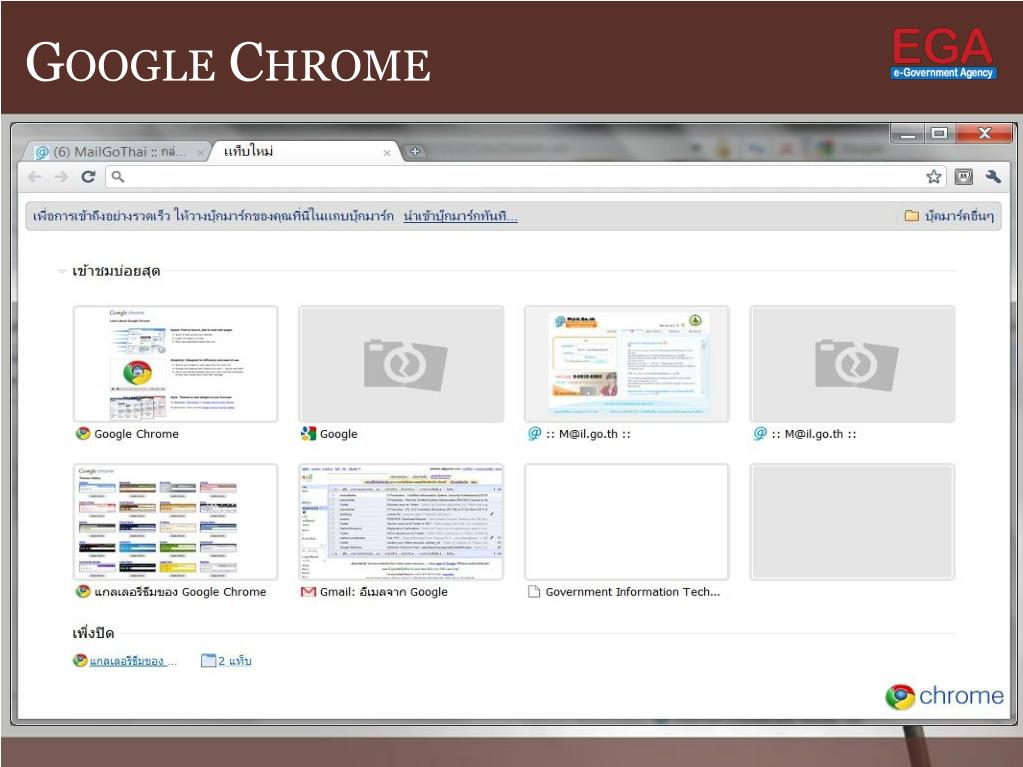Open the other bookmarks folder
Image resolution: width=1023 pixels, height=767 pixels.
[949, 216]
